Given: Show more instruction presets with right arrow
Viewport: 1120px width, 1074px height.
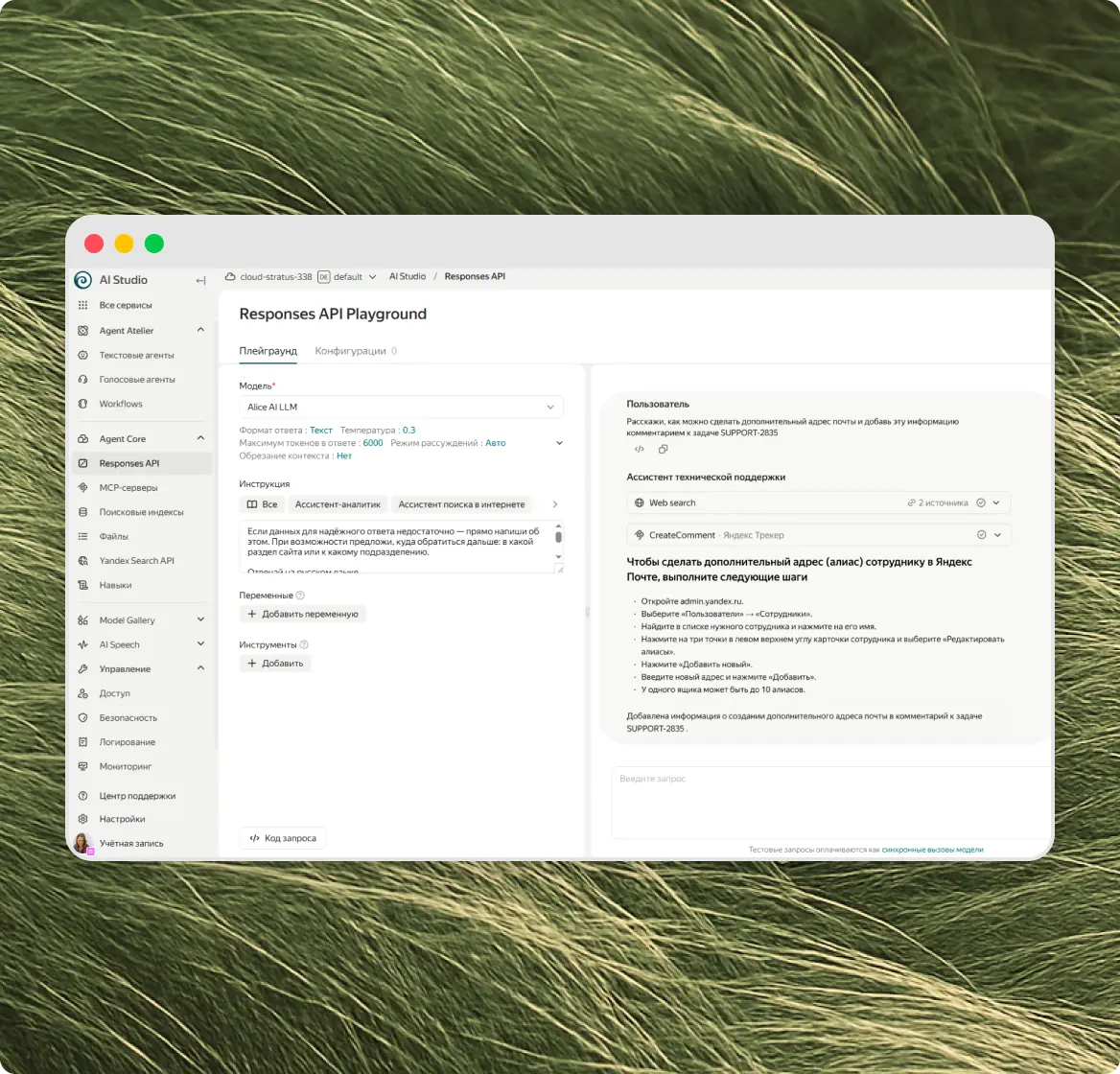Looking at the screenshot, I should [555, 504].
